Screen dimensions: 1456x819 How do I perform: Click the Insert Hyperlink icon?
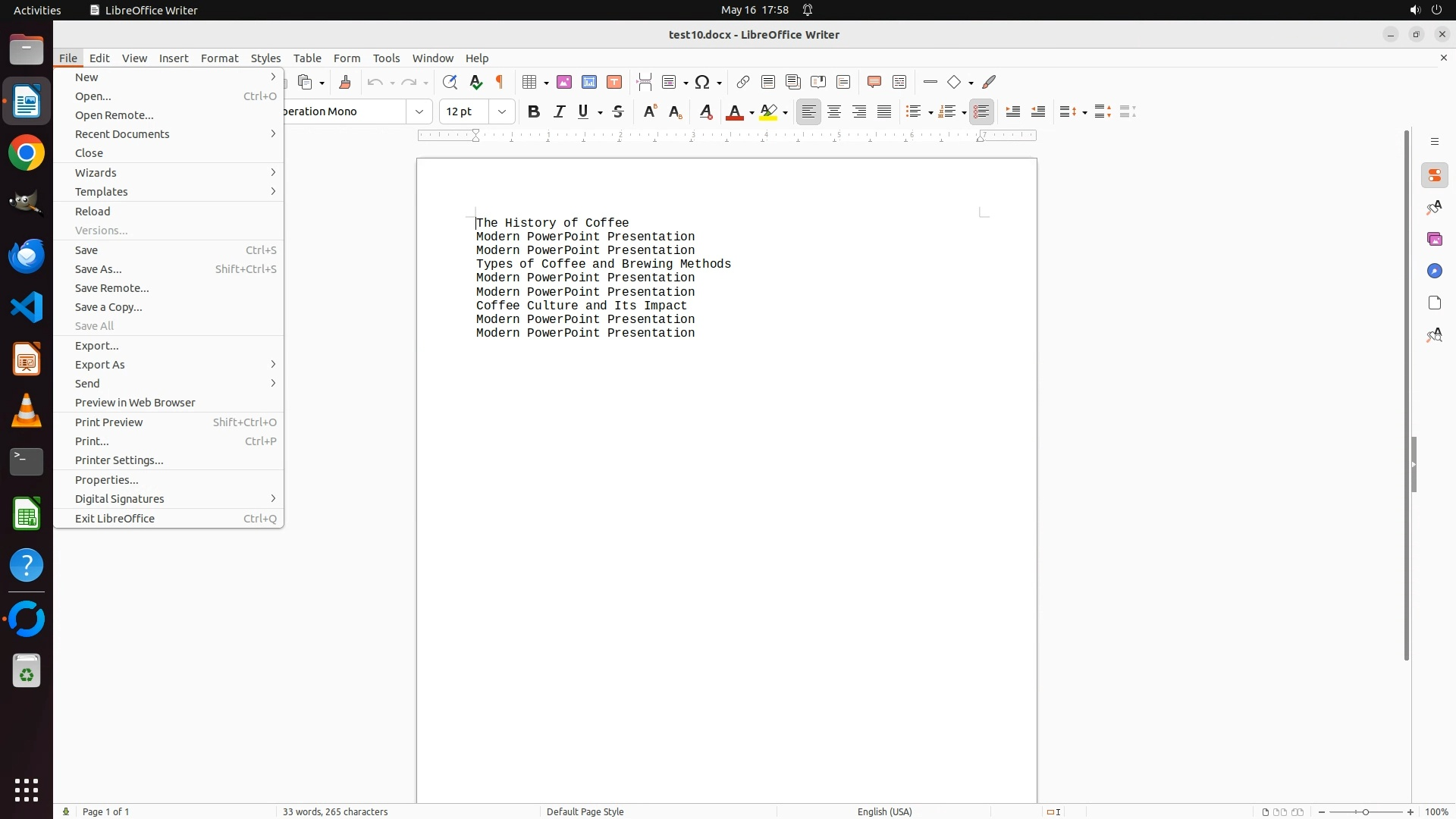point(743,82)
